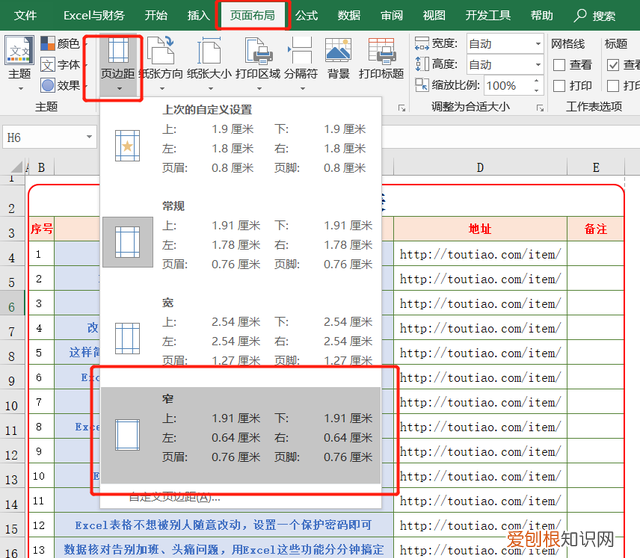Click the 数据核对告别加班 title cell

(224, 549)
